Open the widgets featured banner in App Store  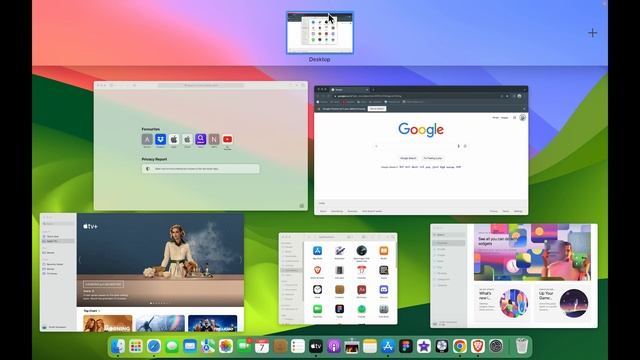pyautogui.click(x=532, y=252)
